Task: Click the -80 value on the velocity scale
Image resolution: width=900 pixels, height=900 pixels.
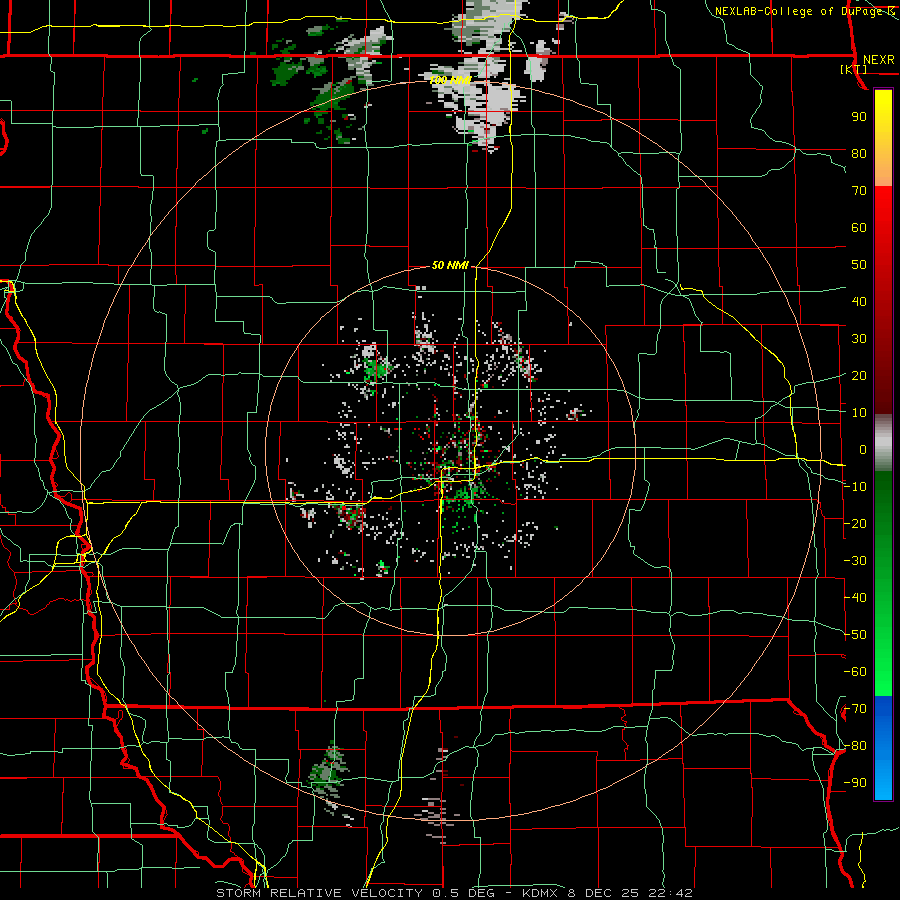Action: (855, 746)
